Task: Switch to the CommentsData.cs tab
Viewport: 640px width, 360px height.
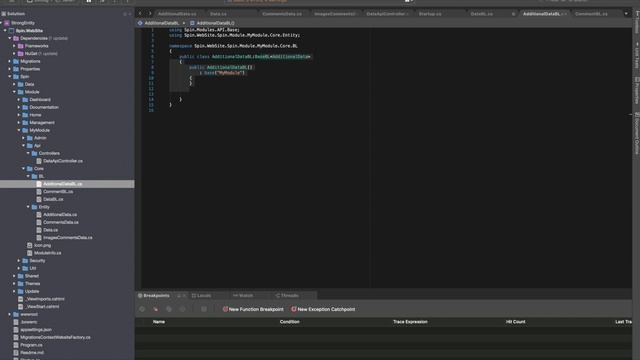Action: click(x=282, y=14)
